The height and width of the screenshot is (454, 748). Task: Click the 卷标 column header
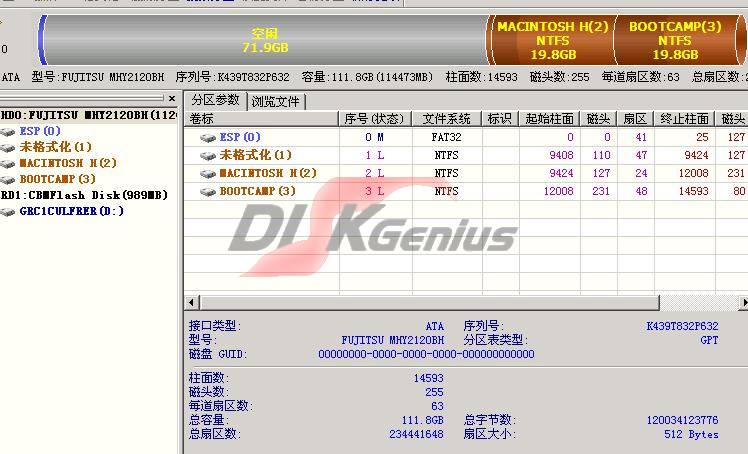(x=261, y=119)
